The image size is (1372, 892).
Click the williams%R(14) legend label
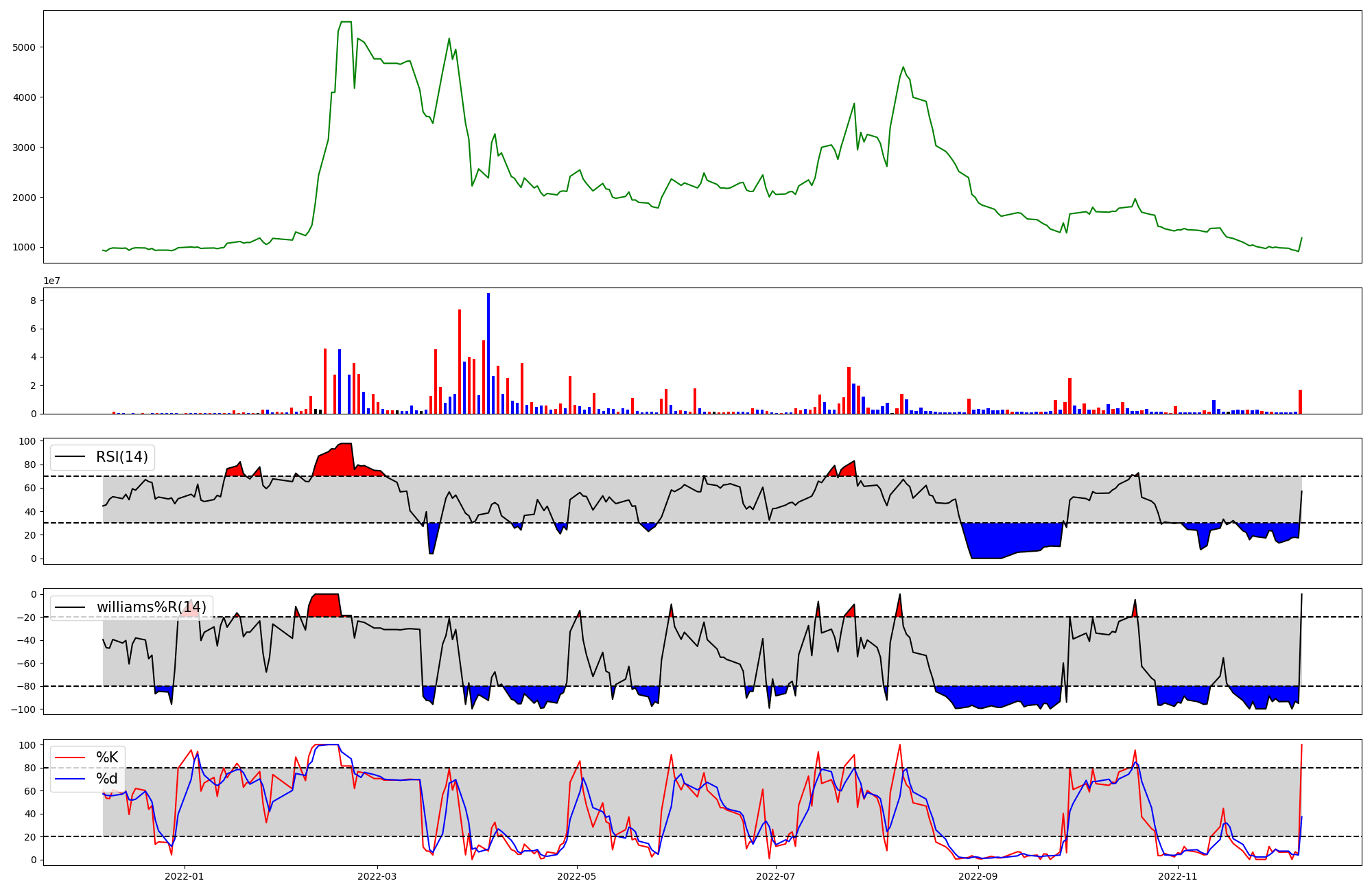click(151, 607)
